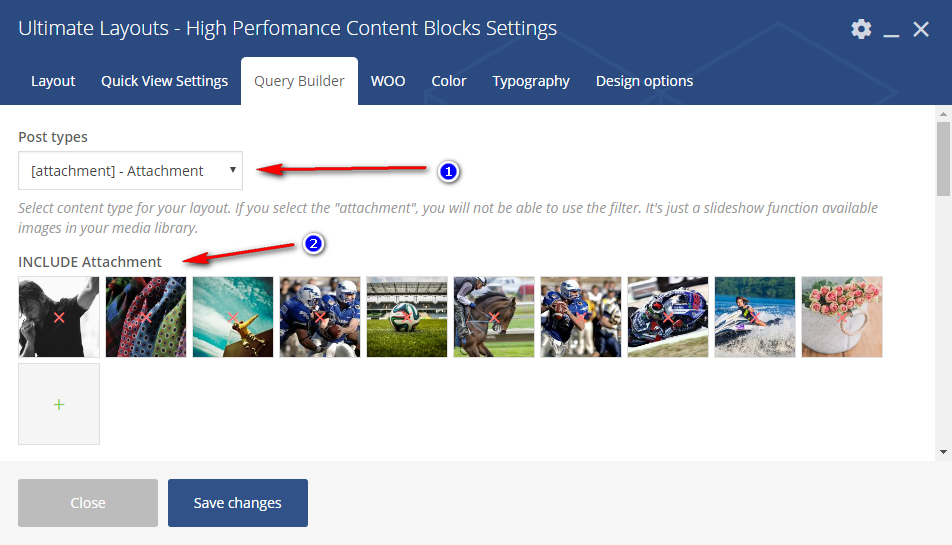The image size is (952, 545).
Task: Open the Color tab
Action: pos(449,81)
